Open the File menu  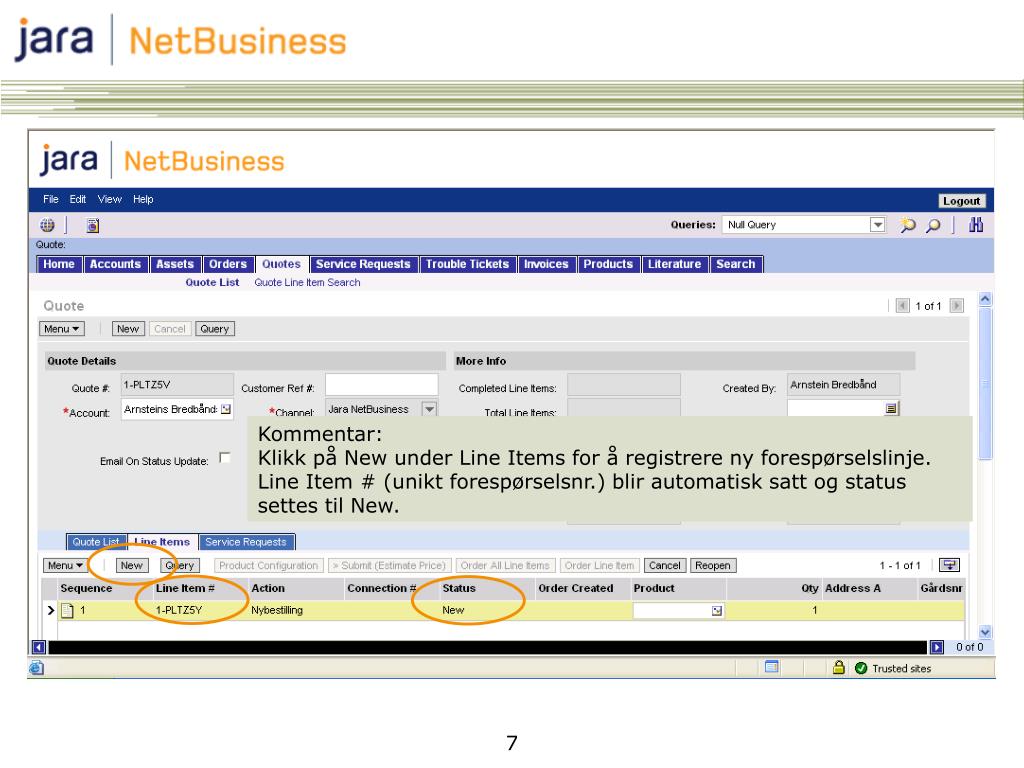pyautogui.click(x=51, y=199)
